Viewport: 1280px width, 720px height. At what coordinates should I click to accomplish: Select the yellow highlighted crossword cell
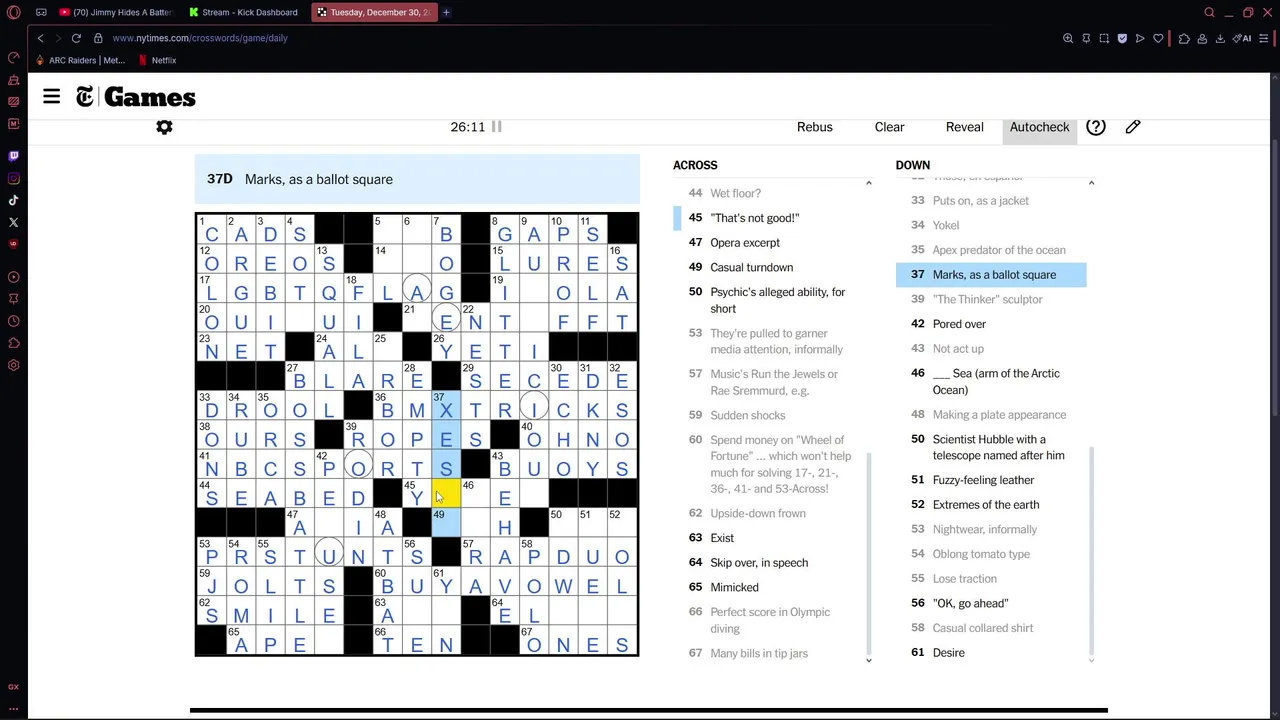click(x=446, y=493)
